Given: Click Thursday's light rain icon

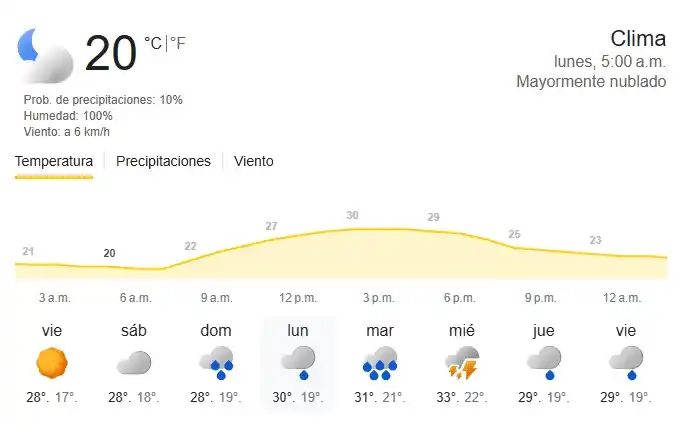Looking at the screenshot, I should click(543, 362).
